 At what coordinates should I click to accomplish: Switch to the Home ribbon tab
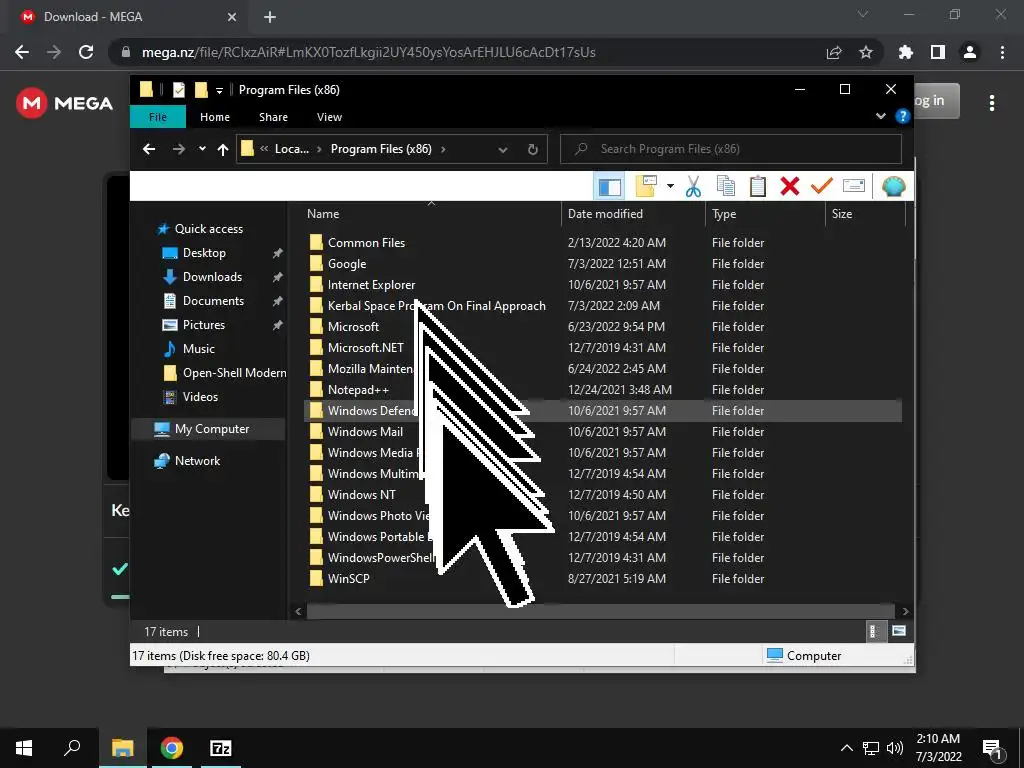point(215,117)
